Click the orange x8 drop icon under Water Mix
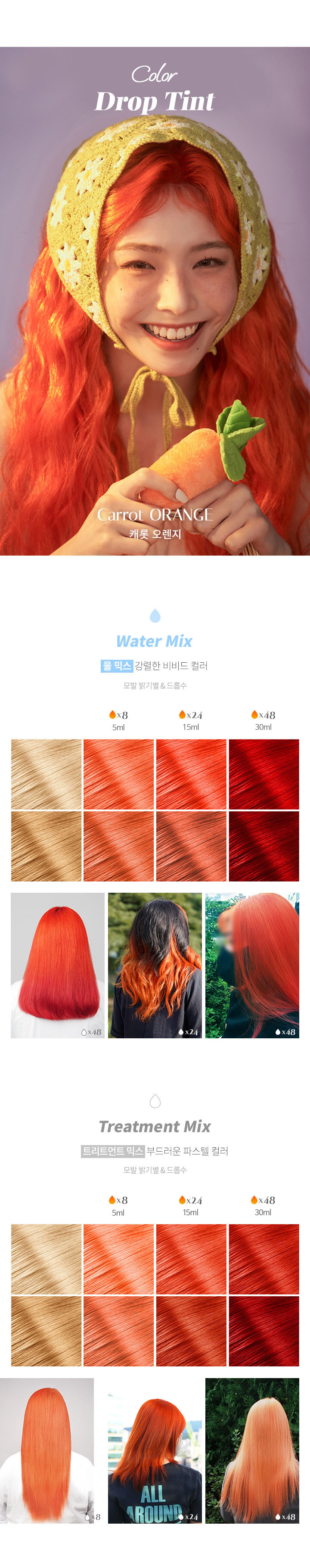Viewport: 310px width, 1568px height. (112, 714)
